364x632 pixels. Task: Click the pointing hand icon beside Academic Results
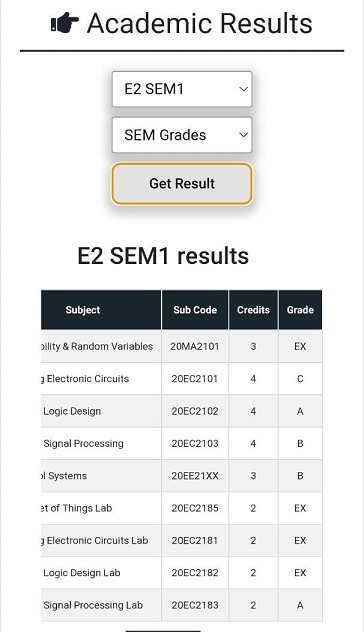(x=64, y=23)
